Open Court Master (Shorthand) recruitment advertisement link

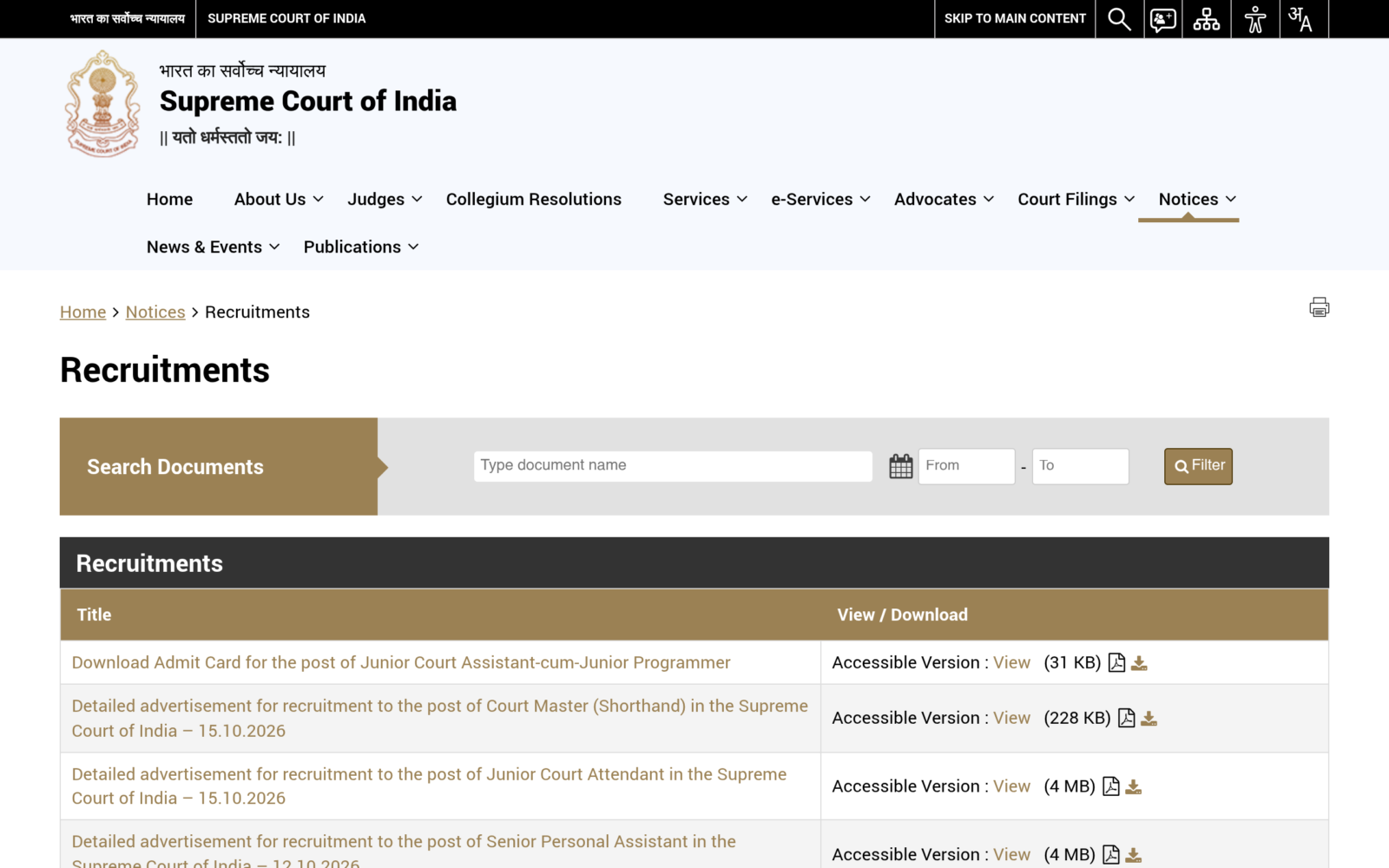[x=439, y=718]
